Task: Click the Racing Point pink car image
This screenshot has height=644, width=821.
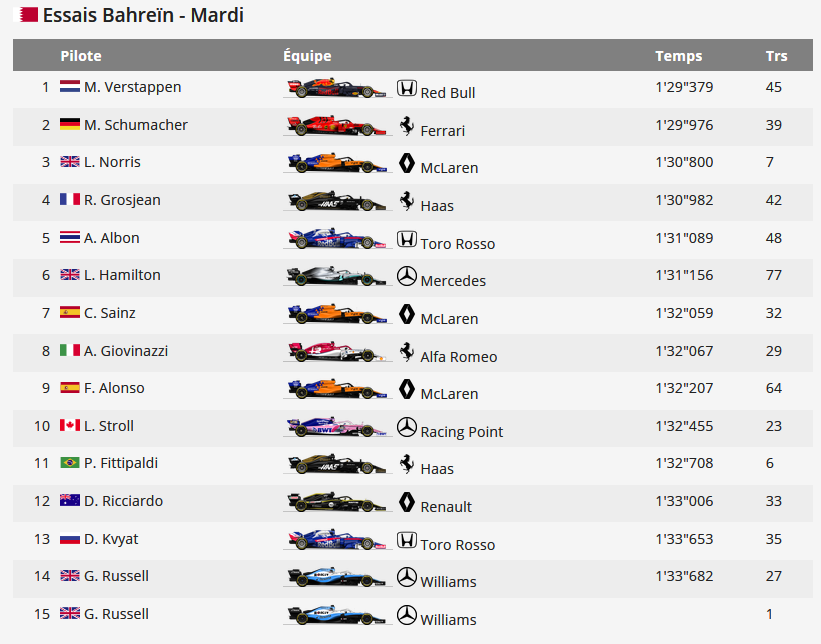Action: click(x=336, y=427)
